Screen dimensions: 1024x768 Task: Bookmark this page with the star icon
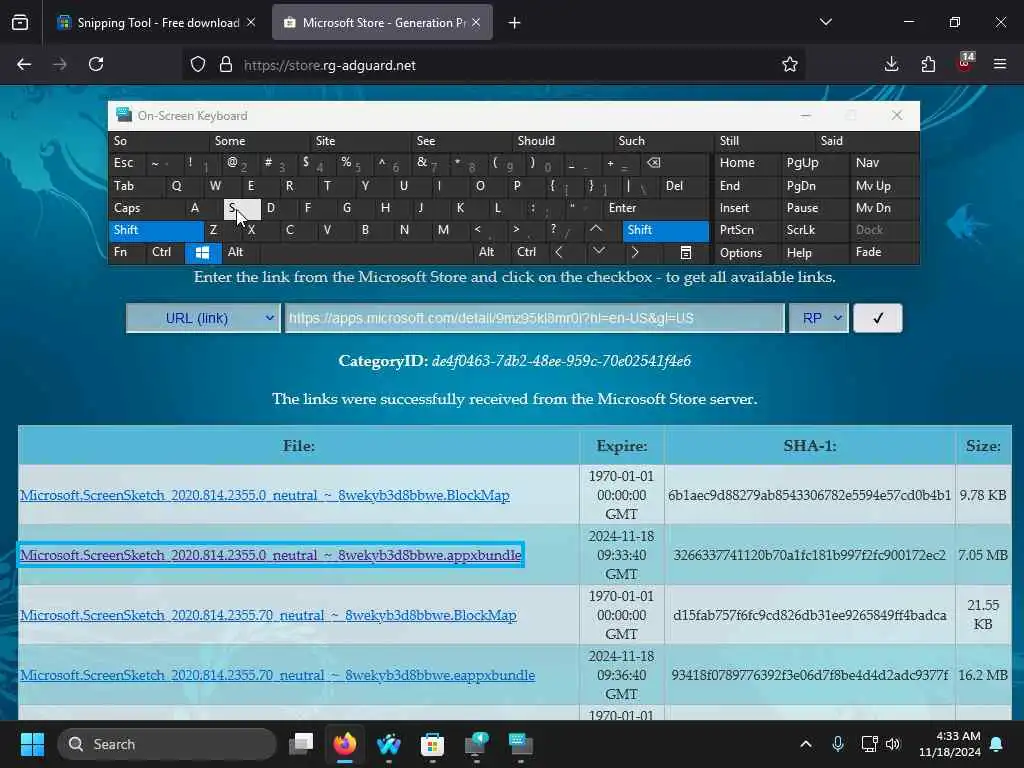click(790, 65)
